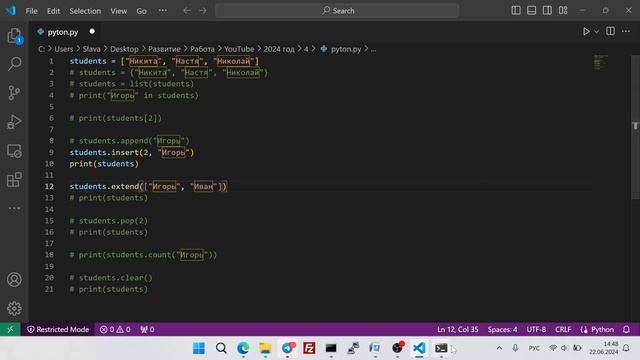The width and height of the screenshot is (640, 360).
Task: Click the Ln 12, Col 35 indicator
Action: coord(458,329)
